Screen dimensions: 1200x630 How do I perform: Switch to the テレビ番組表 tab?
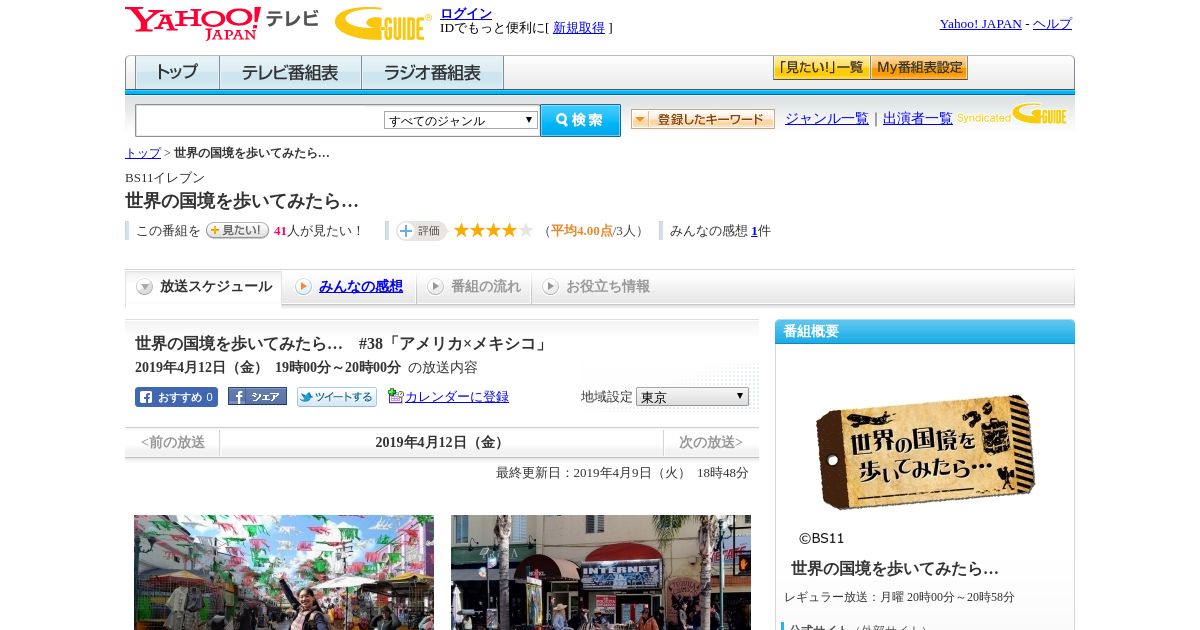pos(290,73)
